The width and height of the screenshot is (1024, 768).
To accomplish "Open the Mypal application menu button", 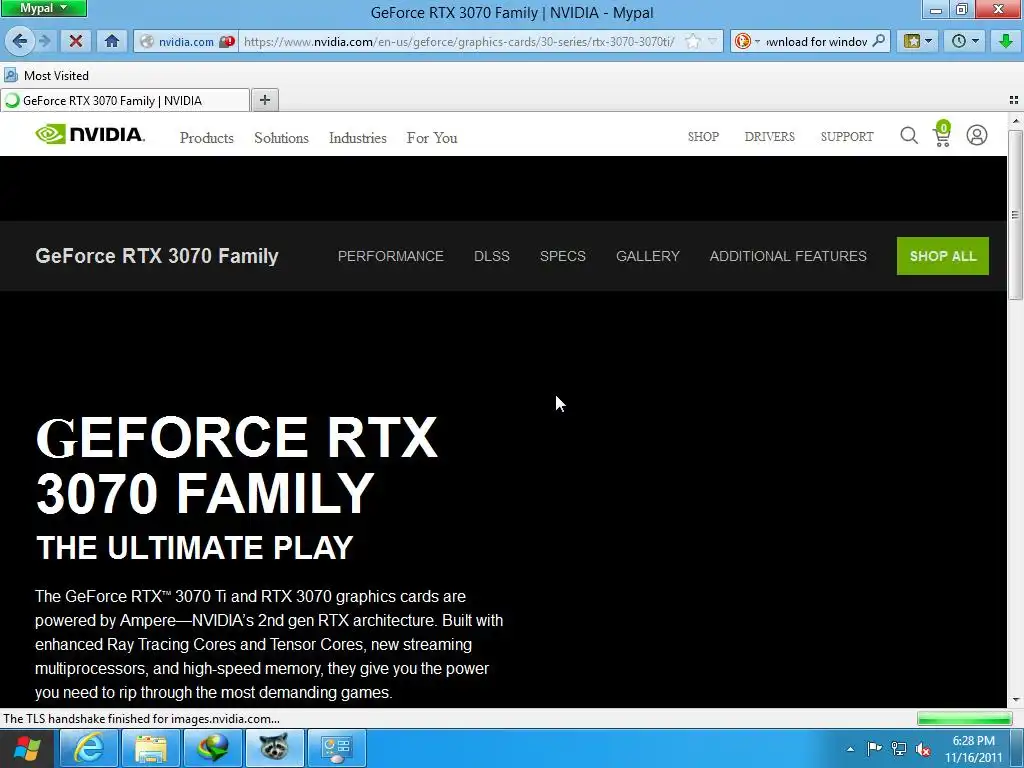I will point(43,8).
